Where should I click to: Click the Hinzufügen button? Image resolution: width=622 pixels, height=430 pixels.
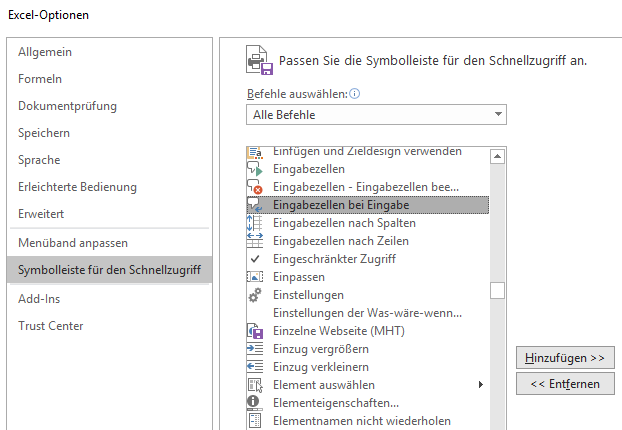tap(565, 358)
